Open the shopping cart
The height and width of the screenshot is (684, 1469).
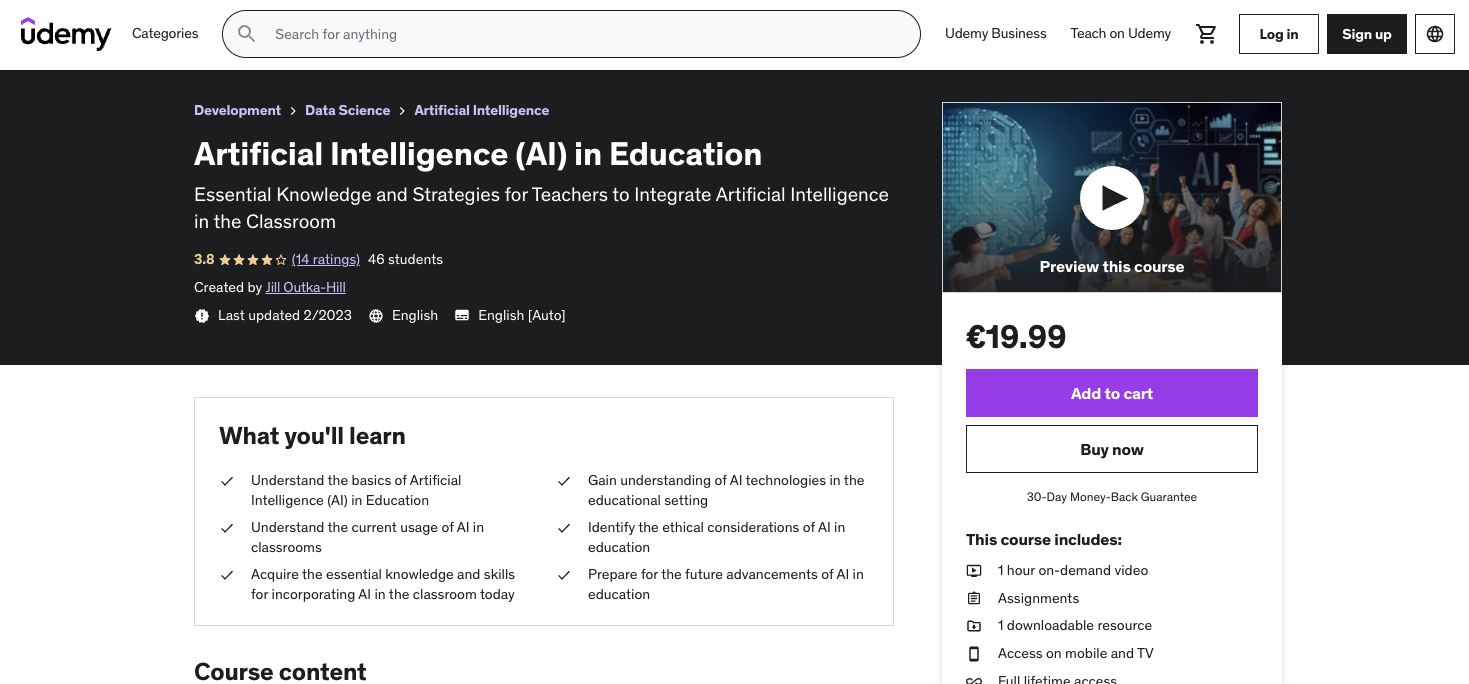(x=1206, y=33)
